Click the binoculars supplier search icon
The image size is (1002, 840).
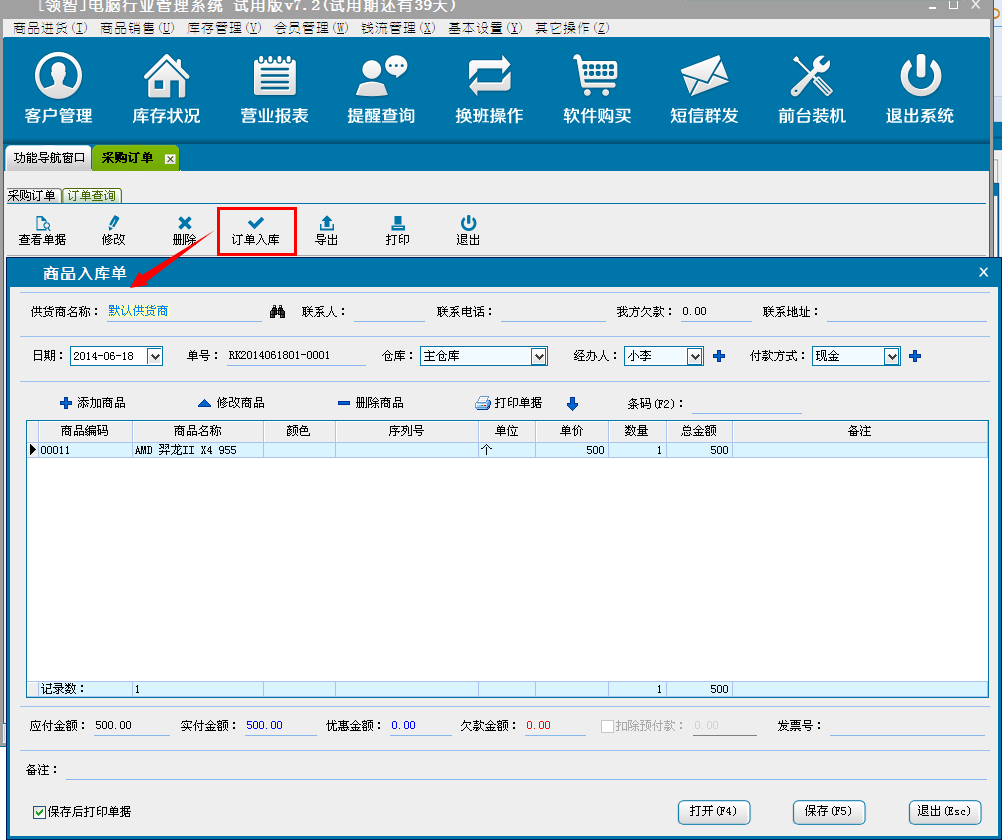[x=278, y=312]
